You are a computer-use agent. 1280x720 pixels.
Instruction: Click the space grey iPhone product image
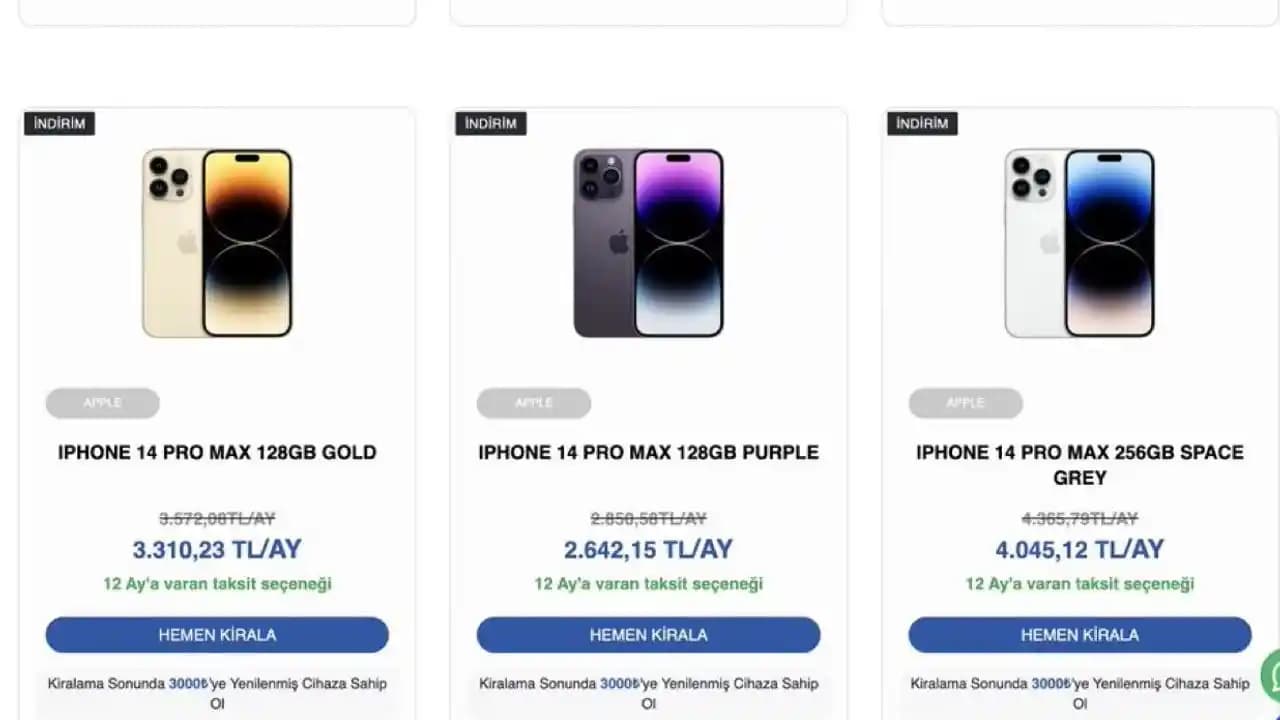coord(1080,242)
